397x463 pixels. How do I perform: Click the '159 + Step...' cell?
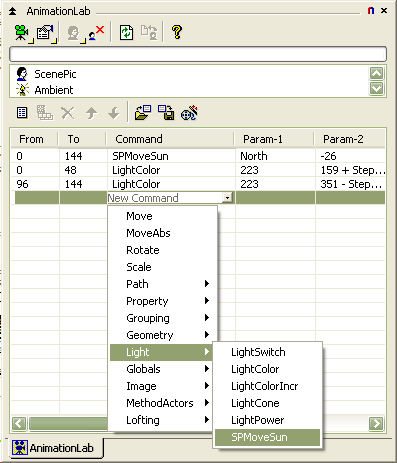tap(351, 170)
